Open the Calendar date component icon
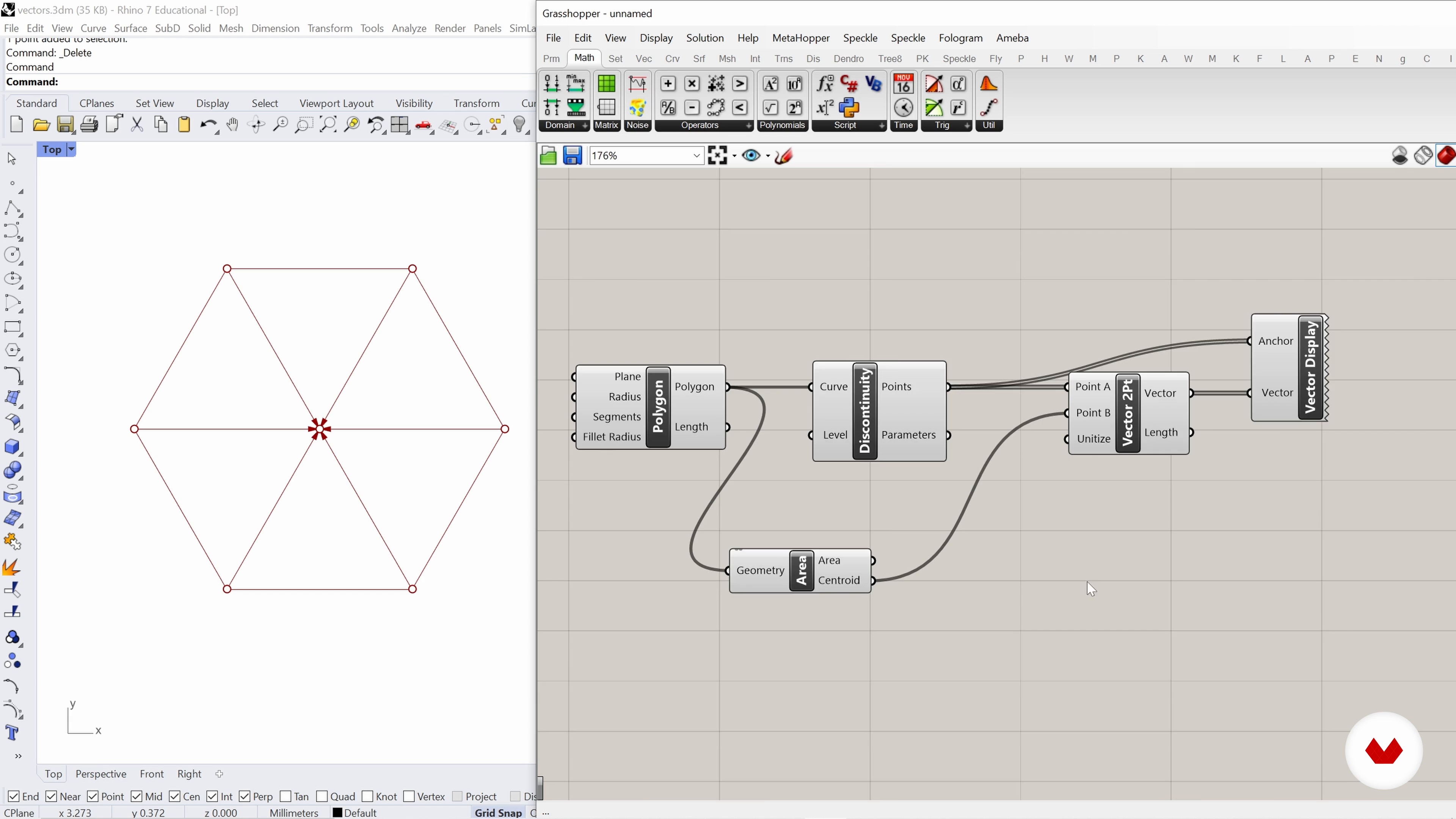 click(x=903, y=84)
